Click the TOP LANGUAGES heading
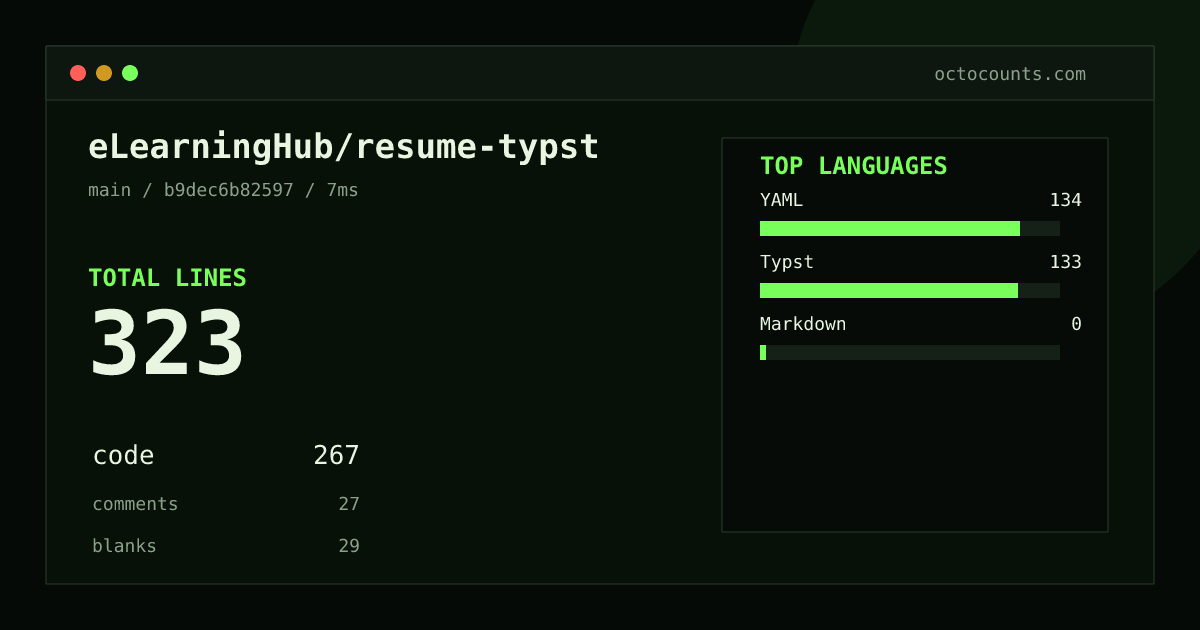The width and height of the screenshot is (1200, 630). (x=854, y=166)
